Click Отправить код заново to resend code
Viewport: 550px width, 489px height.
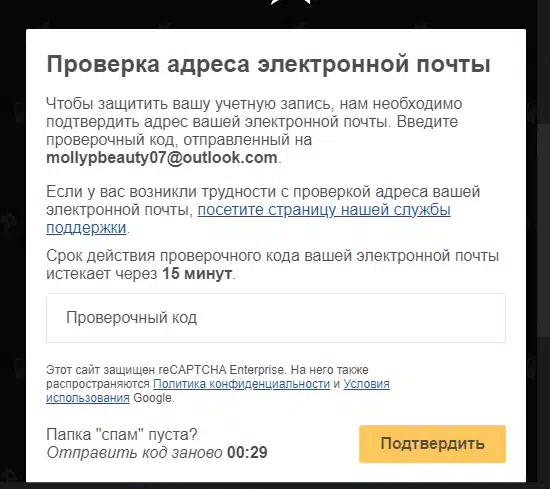pyautogui.click(x=134, y=453)
